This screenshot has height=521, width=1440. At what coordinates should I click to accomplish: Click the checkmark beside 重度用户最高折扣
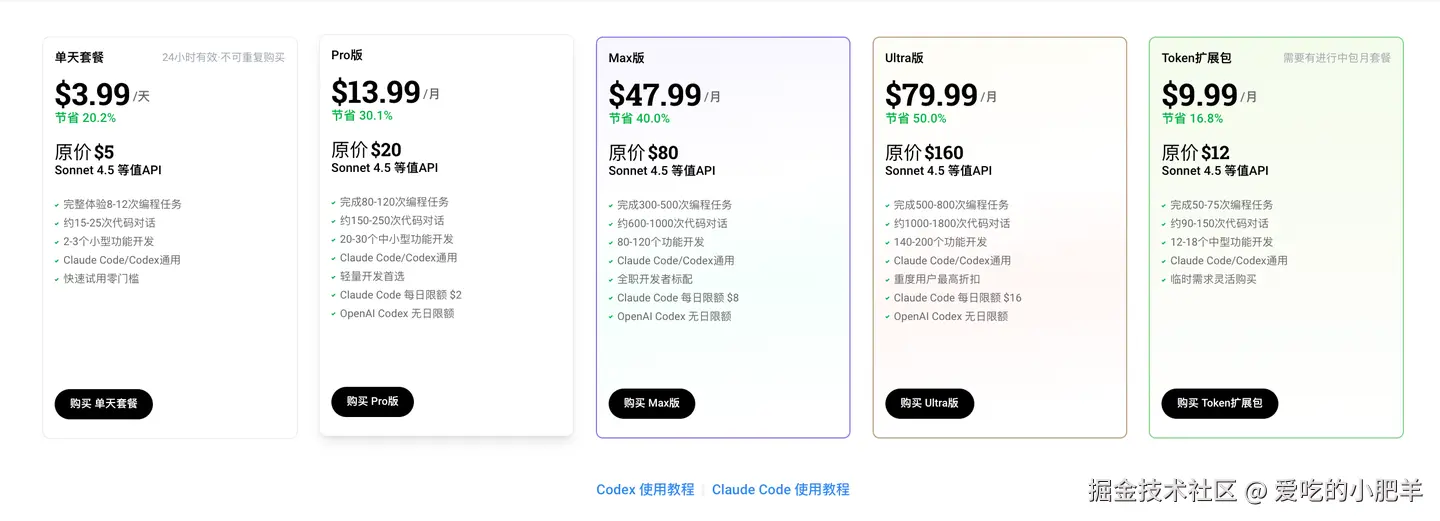(887, 280)
